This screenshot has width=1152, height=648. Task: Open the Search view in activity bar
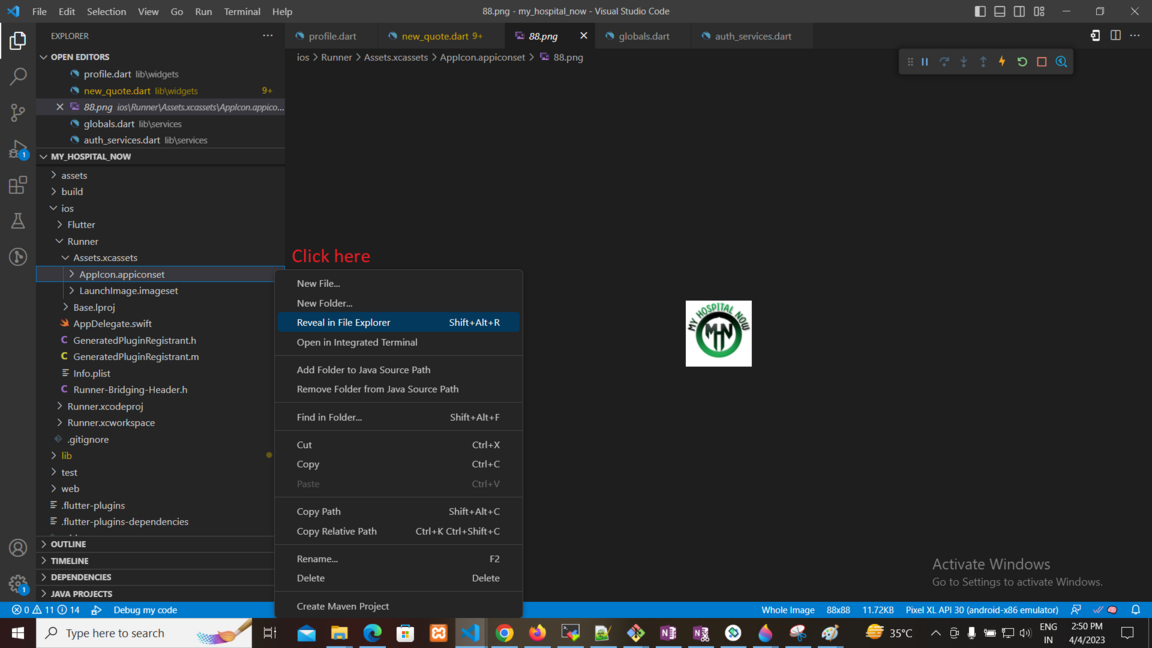(x=18, y=77)
